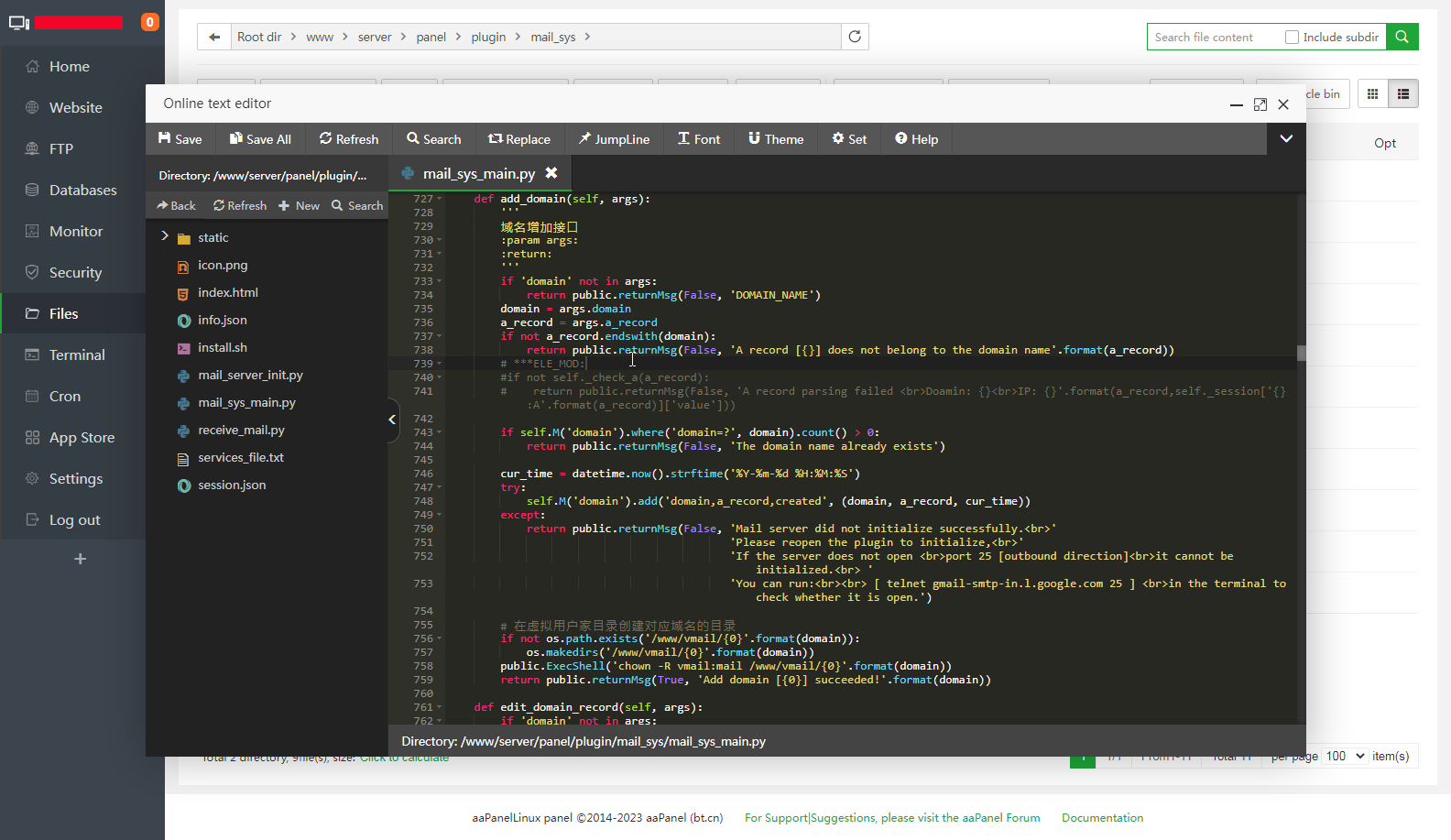Open Terminal from the sidebar menu
This screenshot has height=840, width=1451.
(x=77, y=355)
